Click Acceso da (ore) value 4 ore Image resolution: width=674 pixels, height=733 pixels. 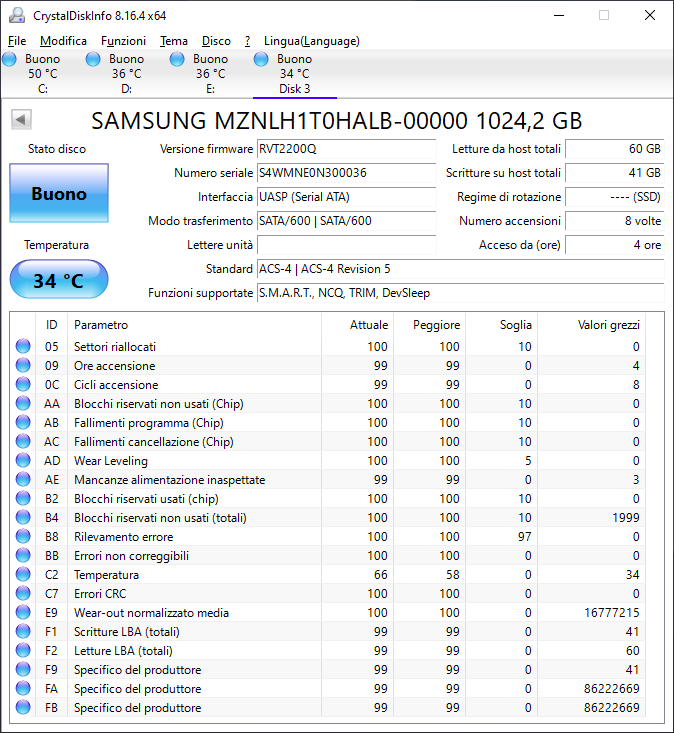tap(615, 245)
